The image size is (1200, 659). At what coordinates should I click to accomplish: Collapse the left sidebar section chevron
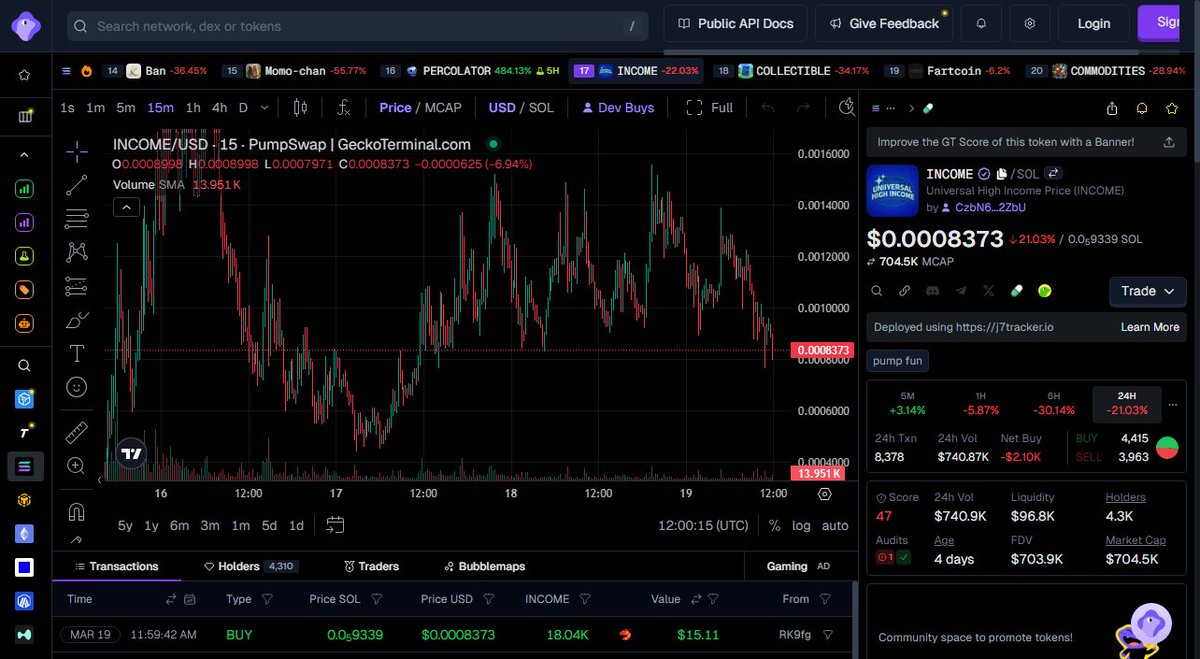(24, 155)
